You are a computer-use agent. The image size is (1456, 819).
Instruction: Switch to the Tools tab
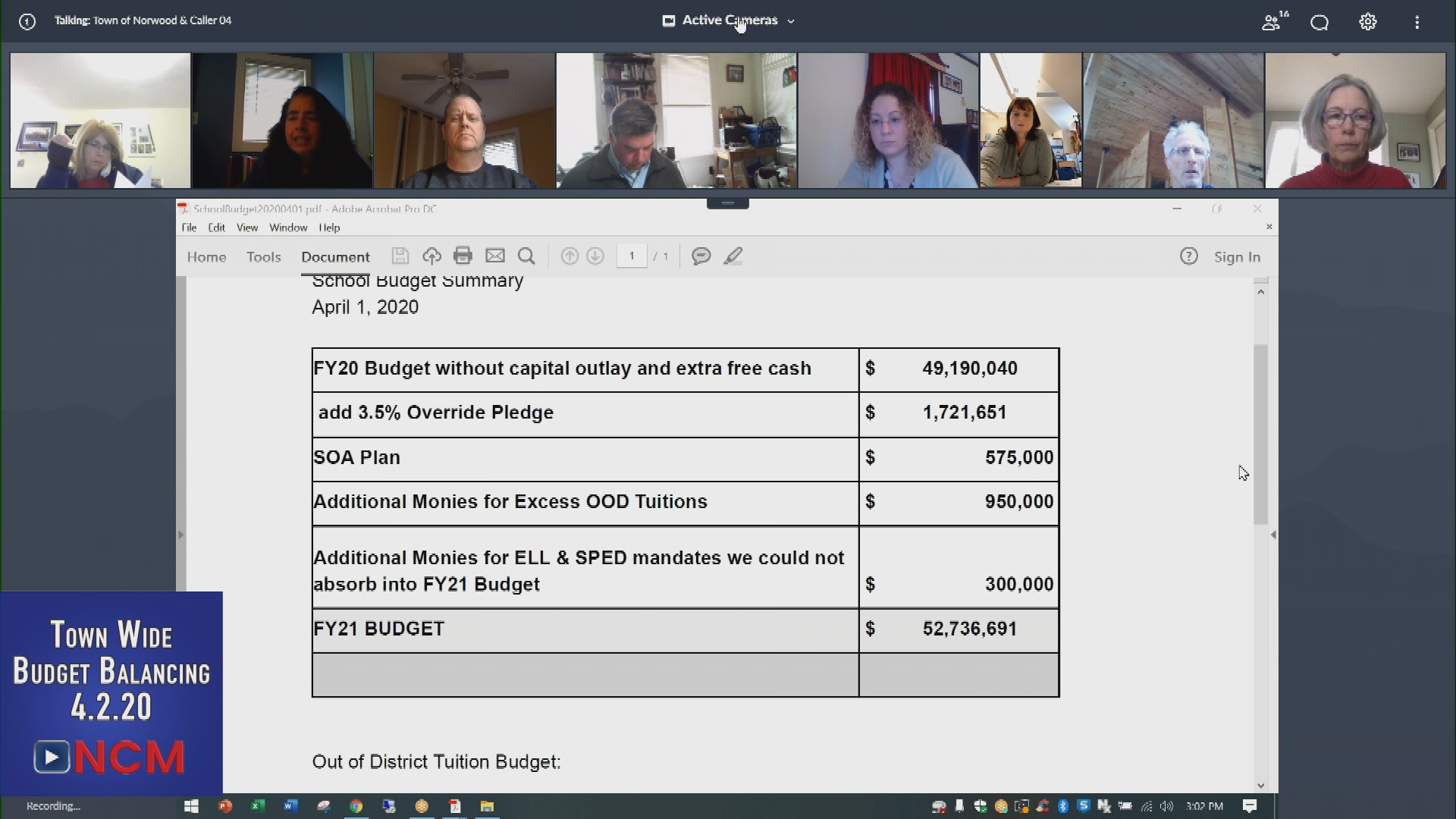click(x=263, y=257)
